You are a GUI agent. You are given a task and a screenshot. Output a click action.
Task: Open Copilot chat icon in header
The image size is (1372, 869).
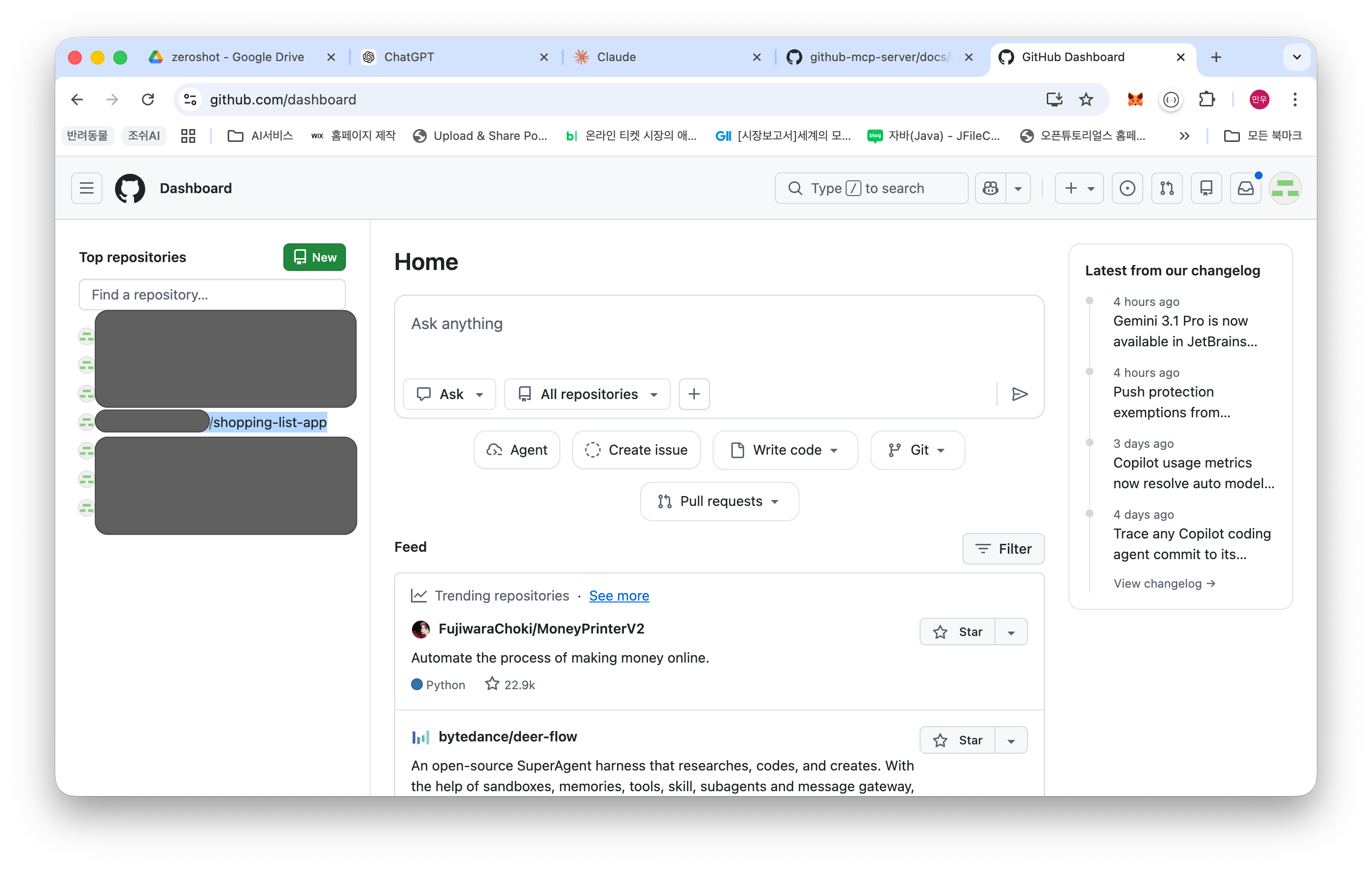pos(990,188)
